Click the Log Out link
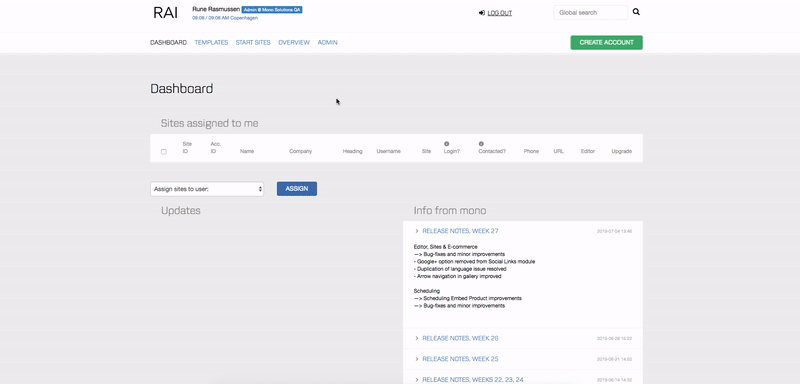The image size is (800, 384). (499, 13)
